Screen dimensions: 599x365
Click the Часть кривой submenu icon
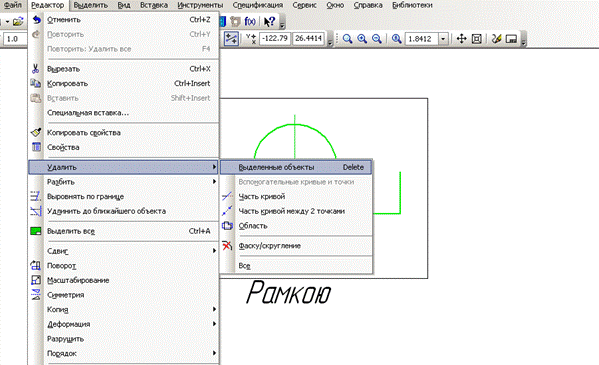coord(227,196)
